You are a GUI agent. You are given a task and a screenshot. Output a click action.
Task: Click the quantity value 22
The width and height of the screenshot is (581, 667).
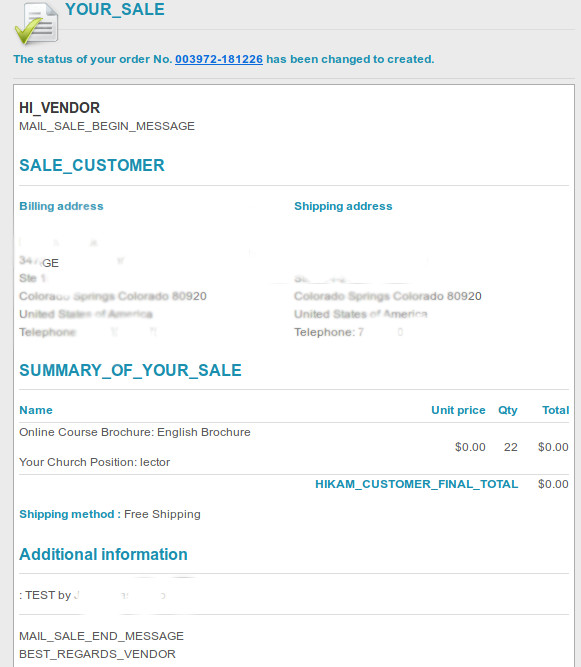point(511,447)
